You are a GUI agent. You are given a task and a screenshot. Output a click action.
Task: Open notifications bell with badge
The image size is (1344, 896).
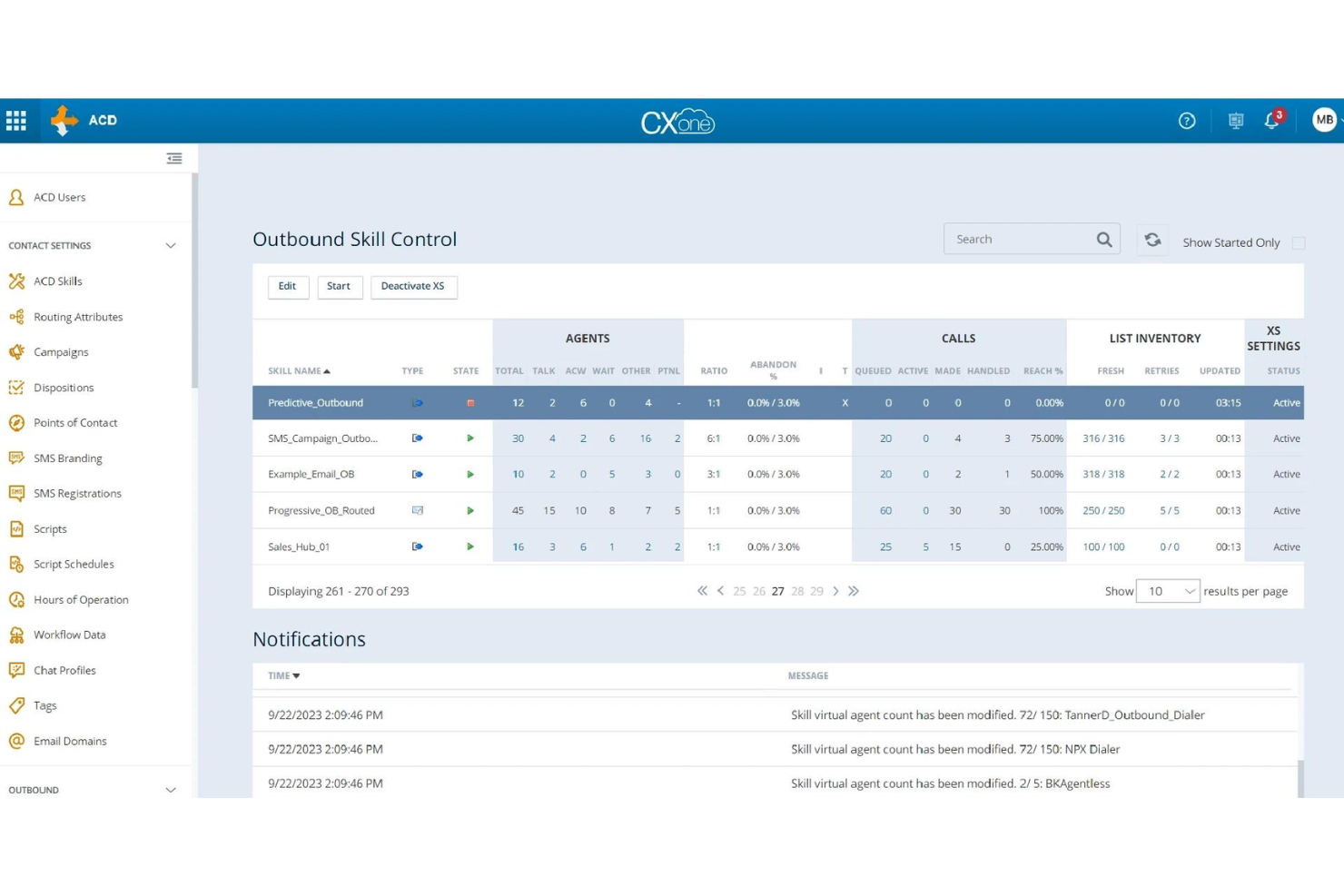(1272, 120)
